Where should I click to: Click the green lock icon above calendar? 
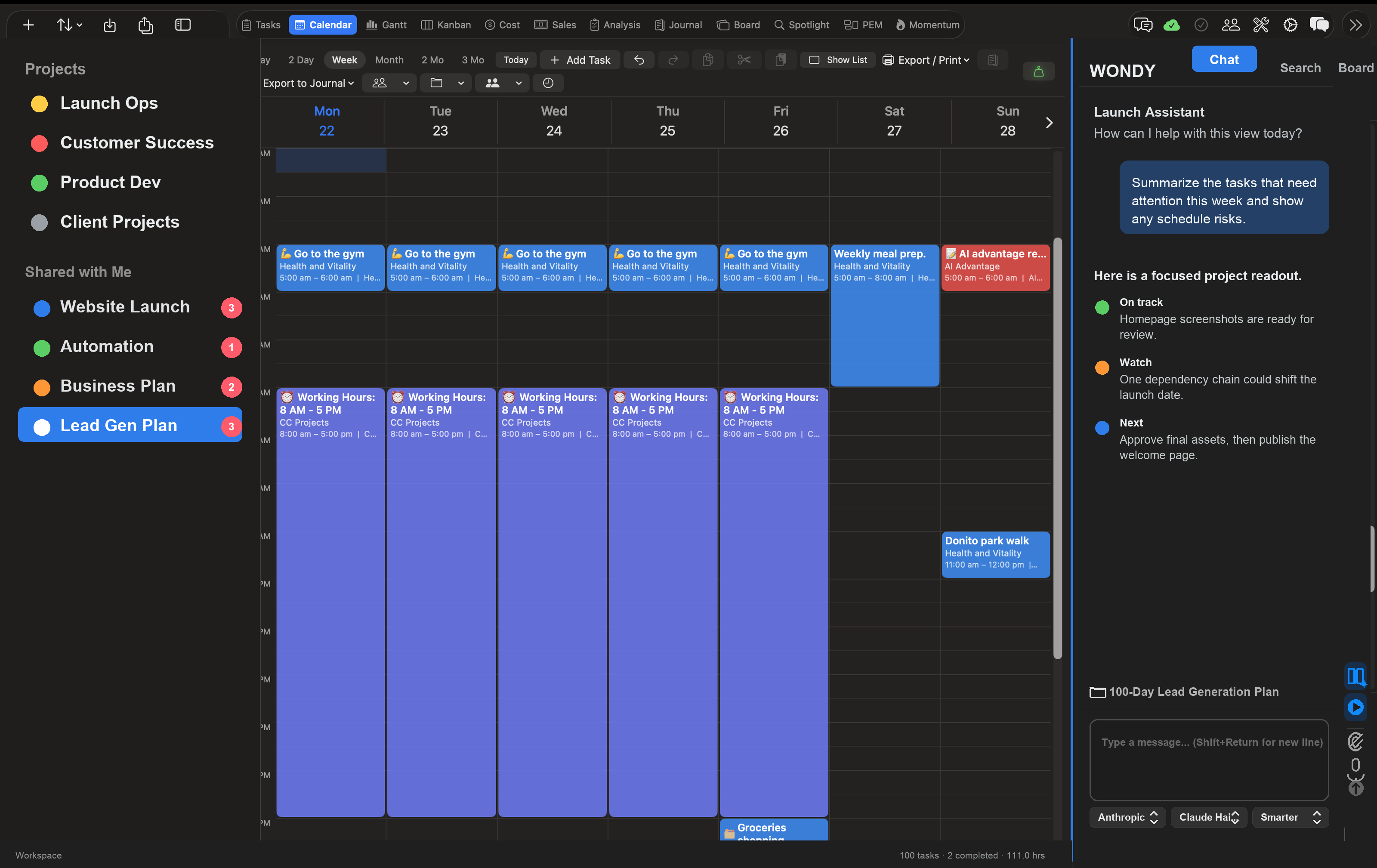tap(1038, 71)
